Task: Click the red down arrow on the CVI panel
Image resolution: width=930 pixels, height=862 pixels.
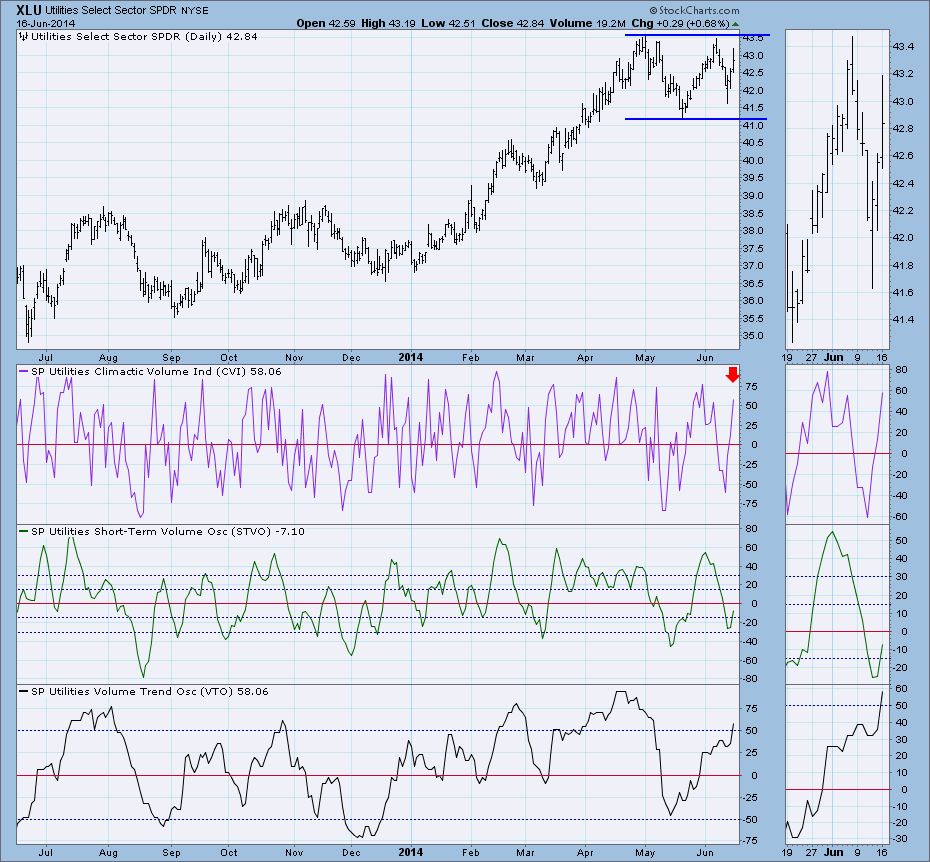Action: (x=733, y=374)
